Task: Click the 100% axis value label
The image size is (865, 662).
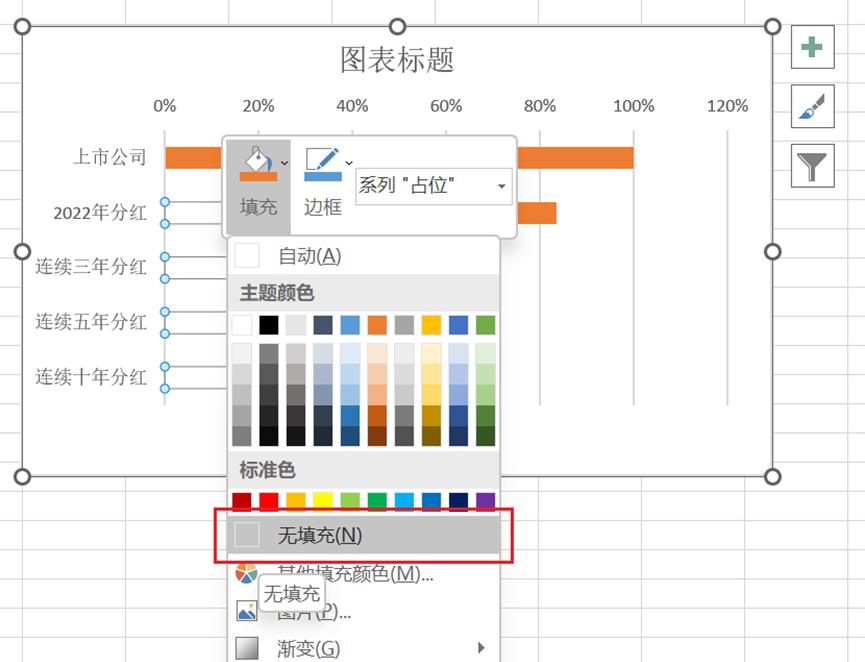Action: tap(634, 106)
